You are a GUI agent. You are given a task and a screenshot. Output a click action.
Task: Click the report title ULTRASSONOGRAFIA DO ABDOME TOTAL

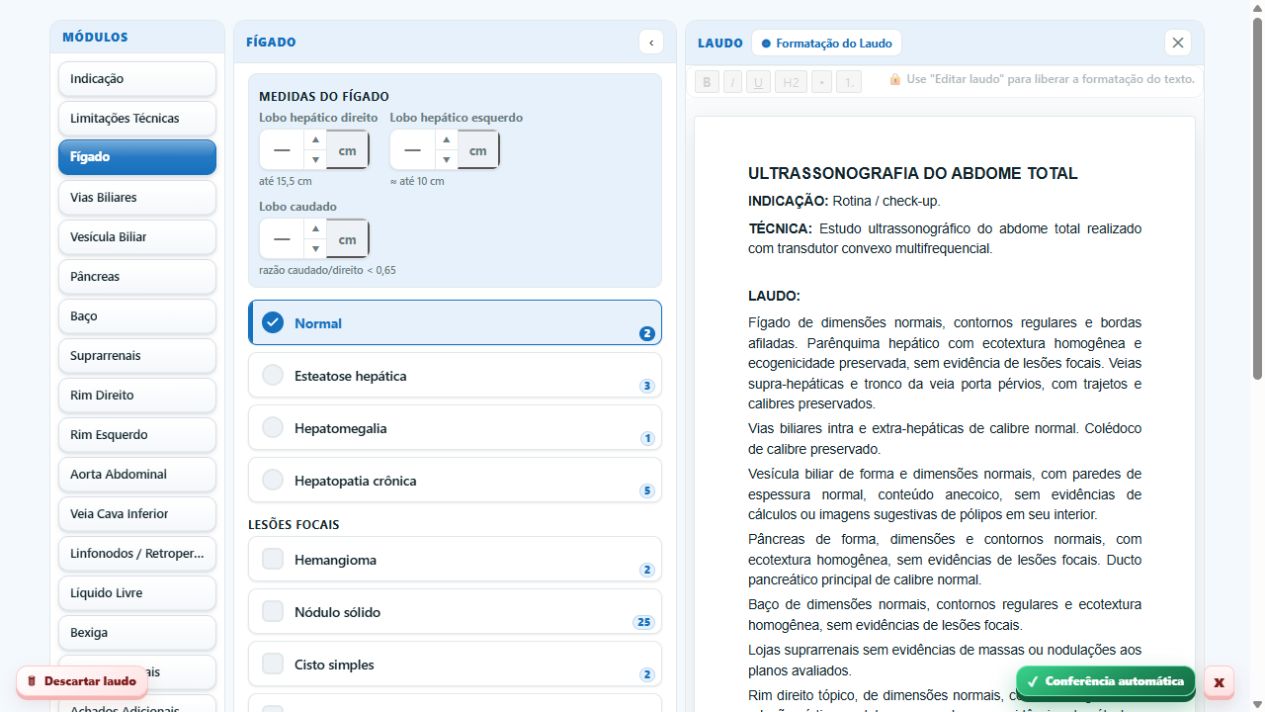coord(913,173)
